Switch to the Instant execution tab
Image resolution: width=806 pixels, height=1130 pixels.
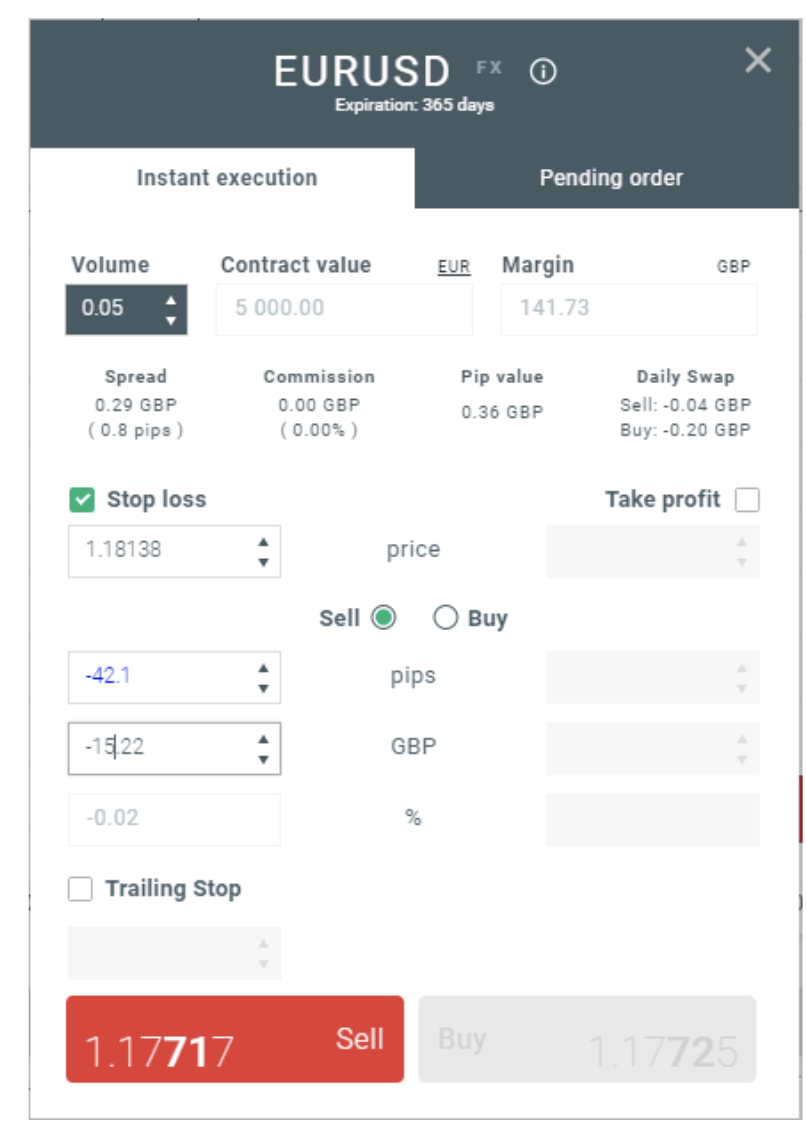click(x=226, y=178)
